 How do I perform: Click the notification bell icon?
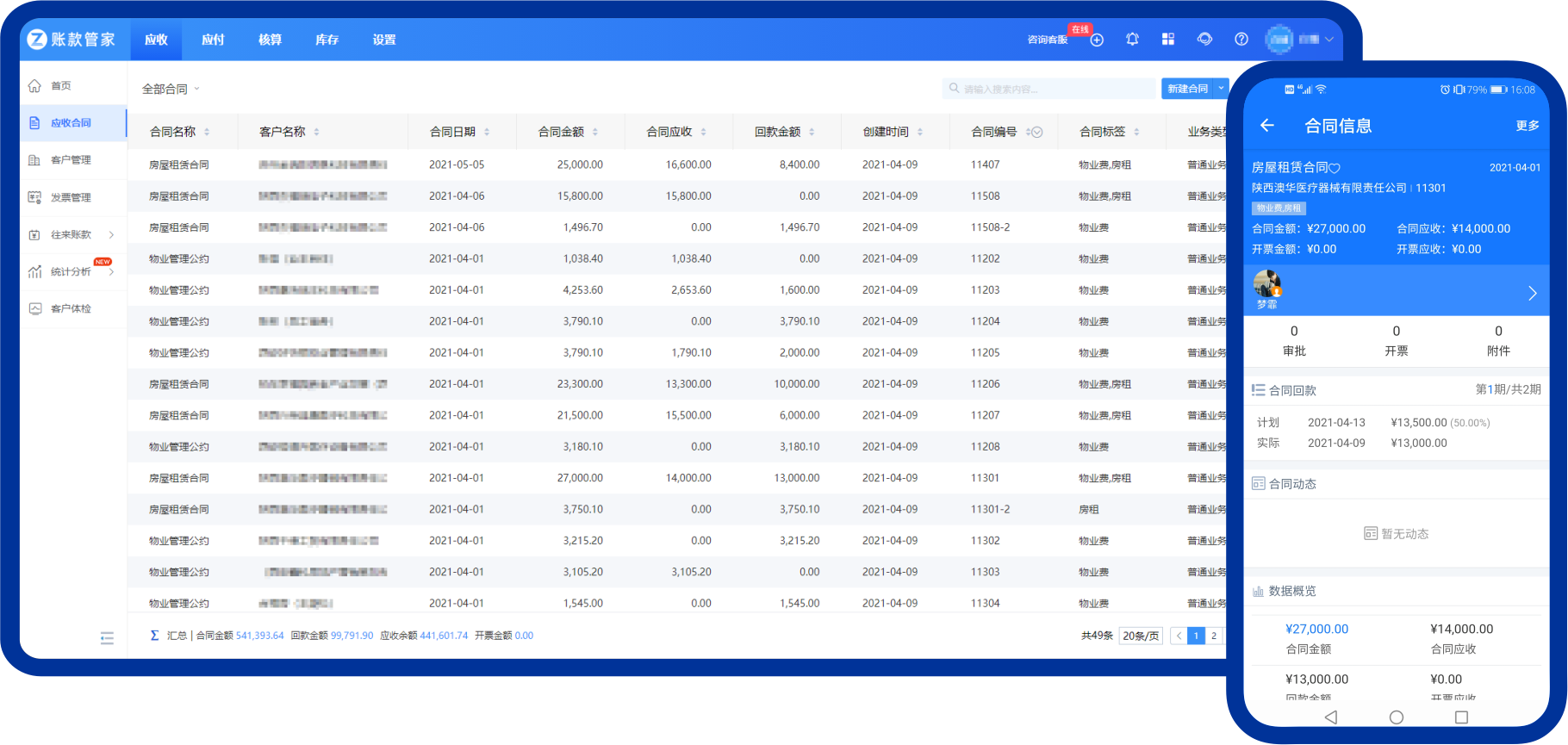(1132, 39)
